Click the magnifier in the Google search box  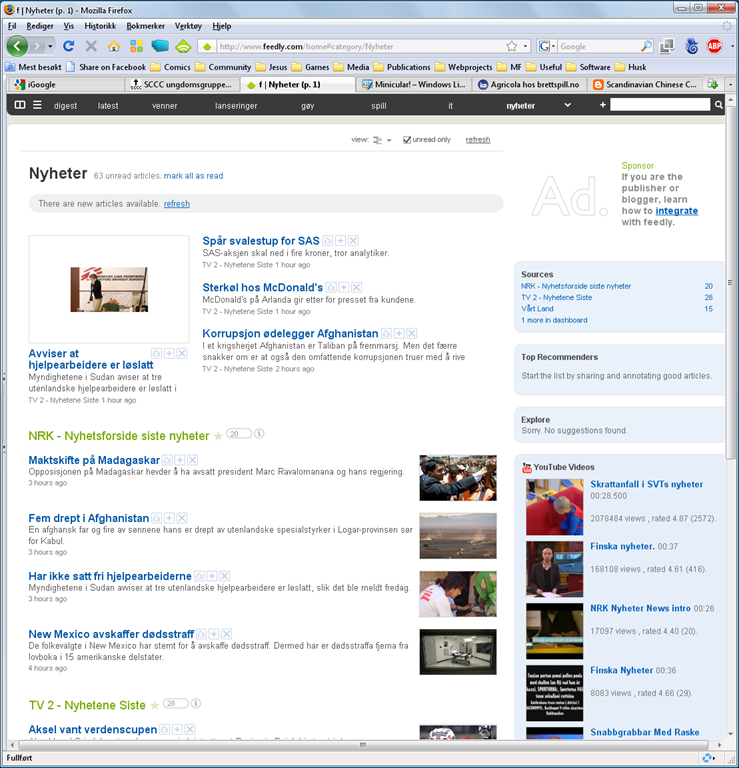tap(646, 46)
